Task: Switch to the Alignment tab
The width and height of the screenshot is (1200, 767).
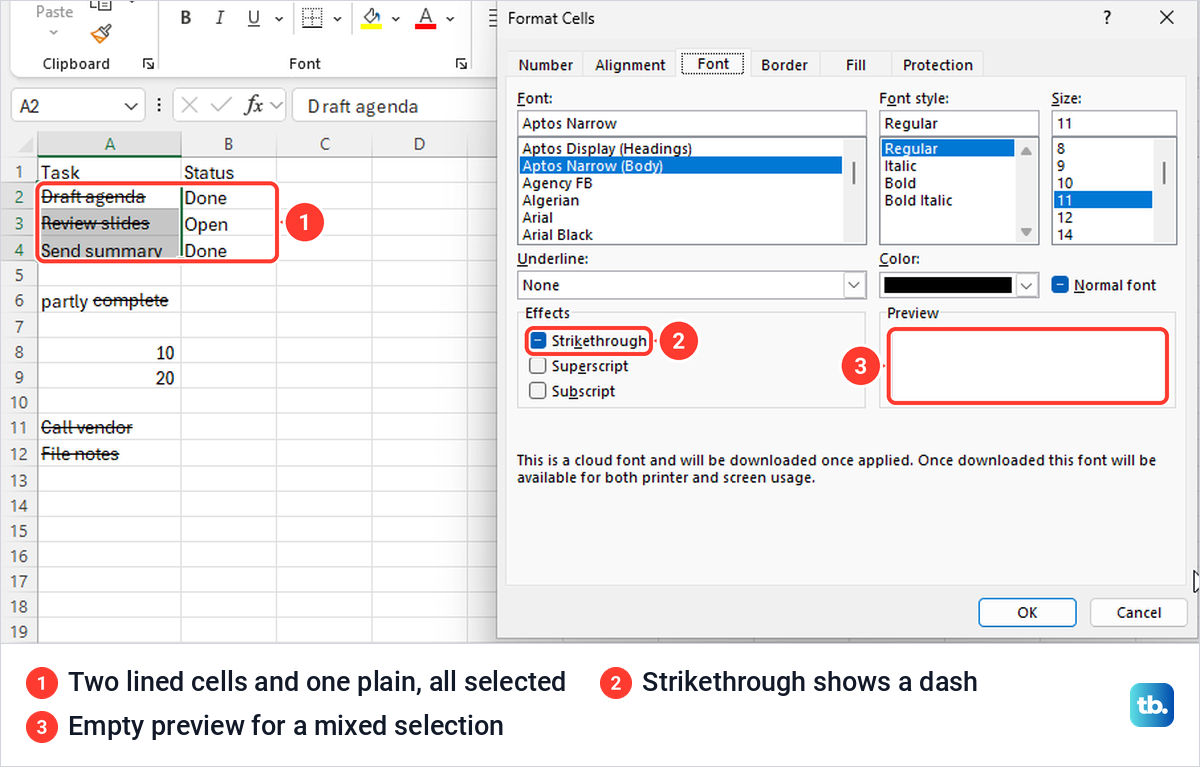Action: 630,65
